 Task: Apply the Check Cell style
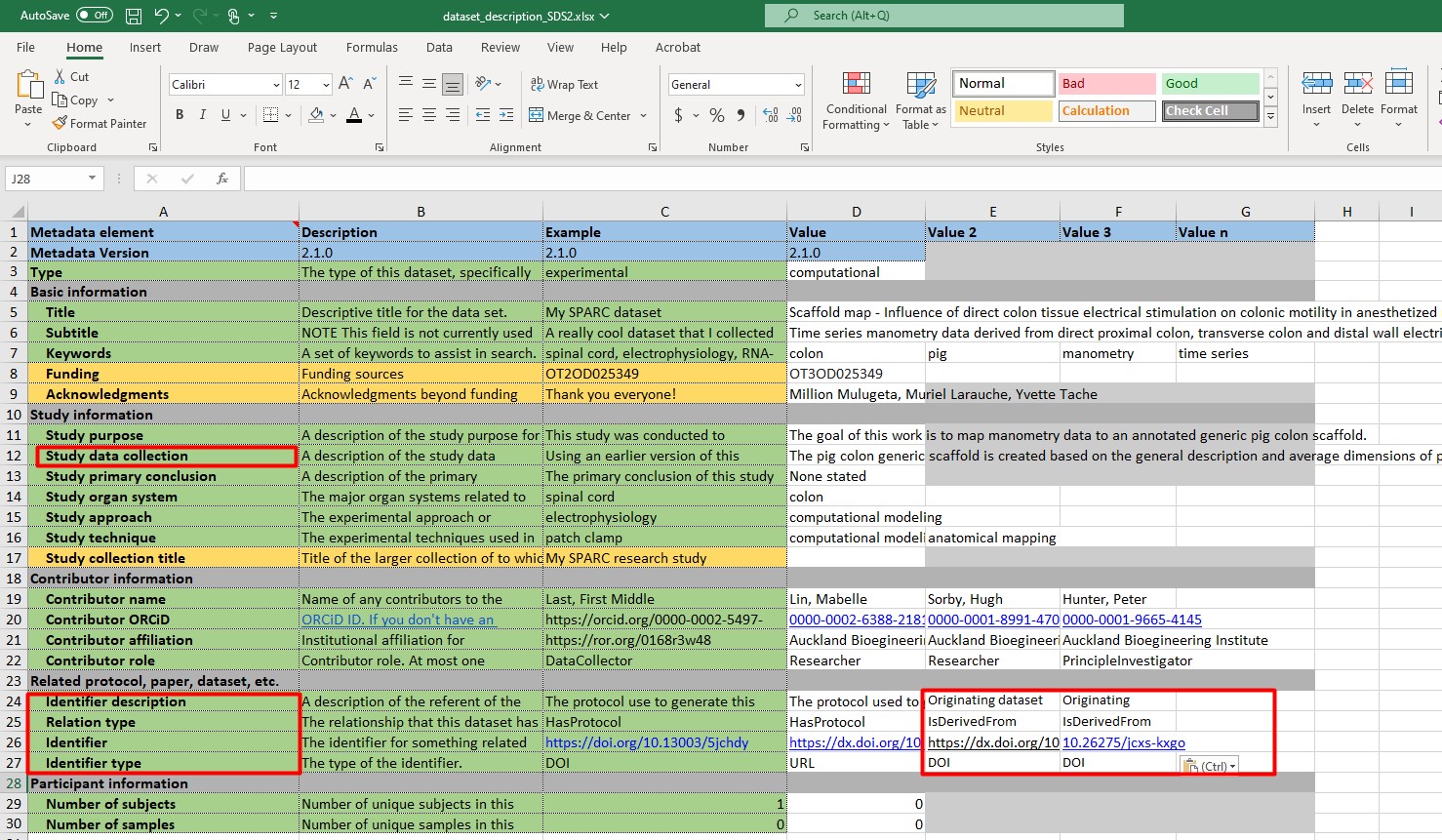1210,111
